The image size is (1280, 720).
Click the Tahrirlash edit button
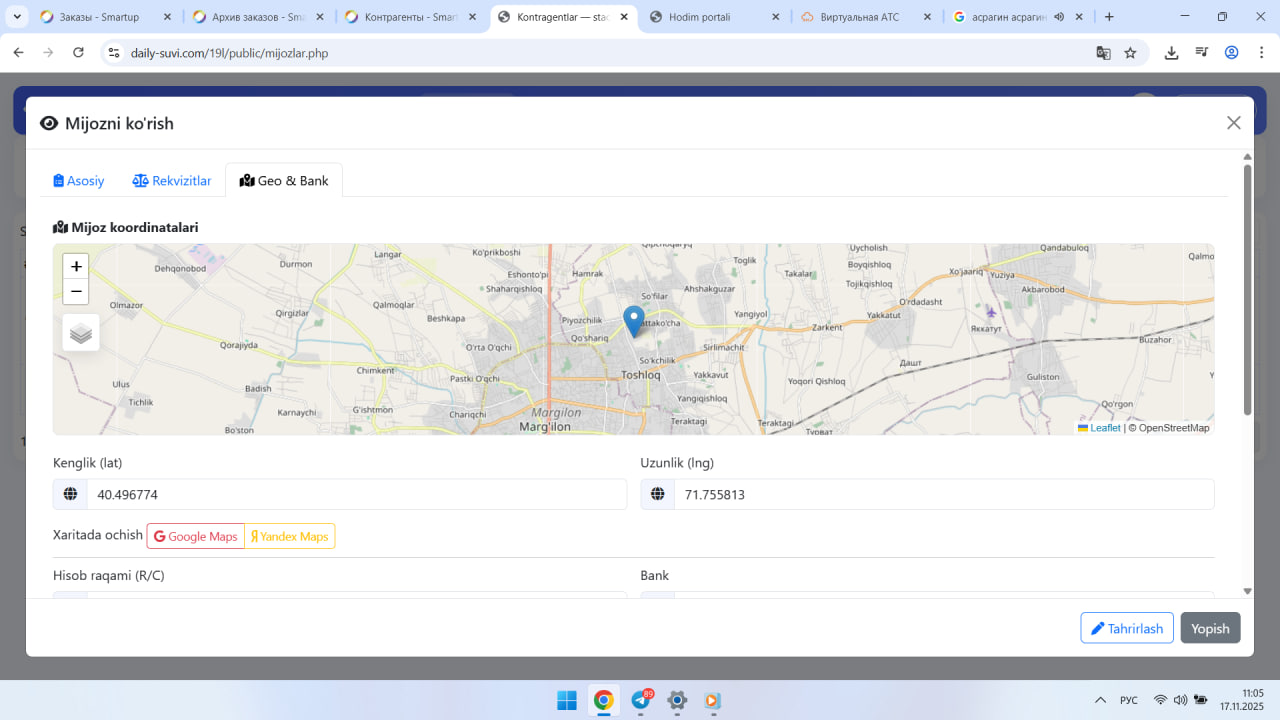pyautogui.click(x=1126, y=628)
